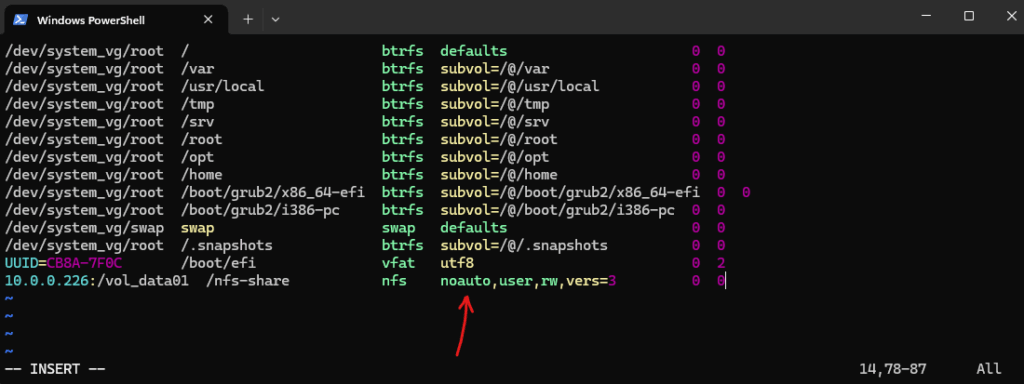Expand the new tab profile dropdown
Image resolution: width=1024 pixels, height=384 pixels.
[276, 20]
